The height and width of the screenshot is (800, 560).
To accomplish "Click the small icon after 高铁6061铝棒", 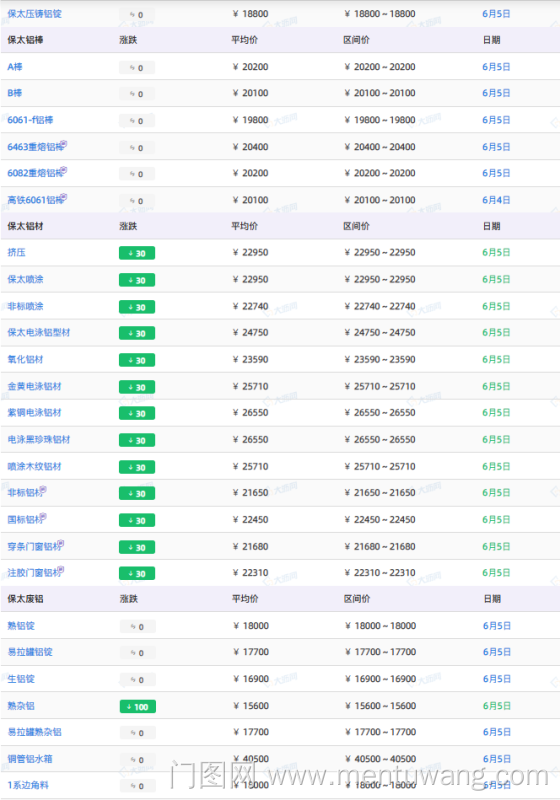I will pyautogui.click(x=64, y=197).
